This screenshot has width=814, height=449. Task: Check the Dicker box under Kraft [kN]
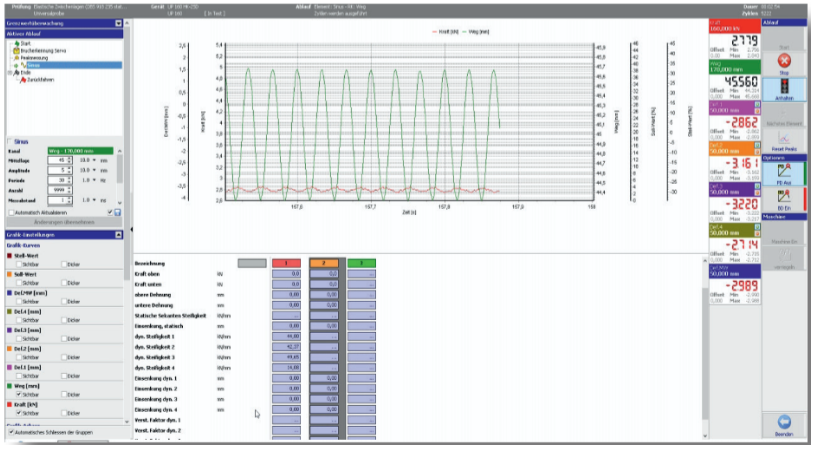[63, 413]
